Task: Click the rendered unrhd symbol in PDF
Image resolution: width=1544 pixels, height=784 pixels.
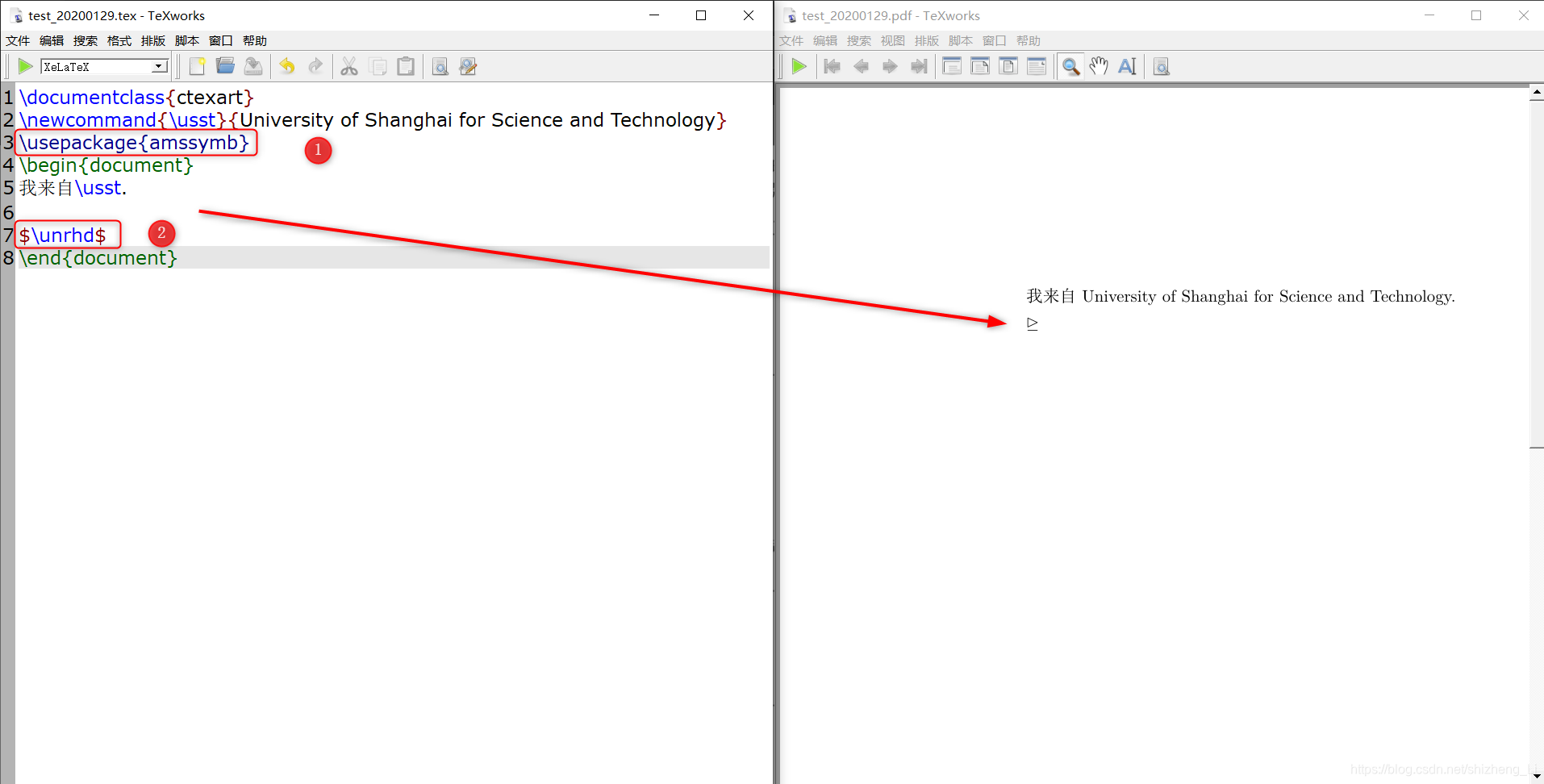Action: (1033, 323)
